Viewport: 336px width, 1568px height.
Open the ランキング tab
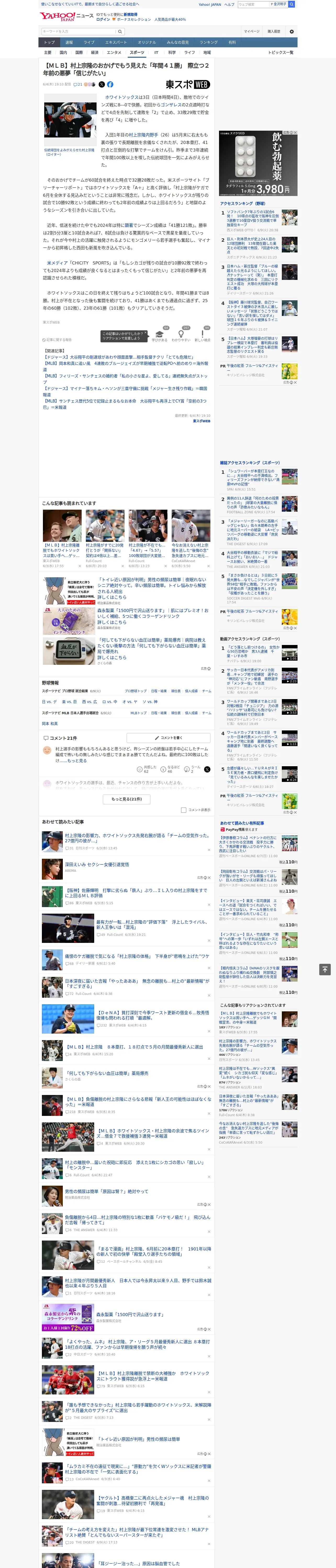tap(209, 42)
